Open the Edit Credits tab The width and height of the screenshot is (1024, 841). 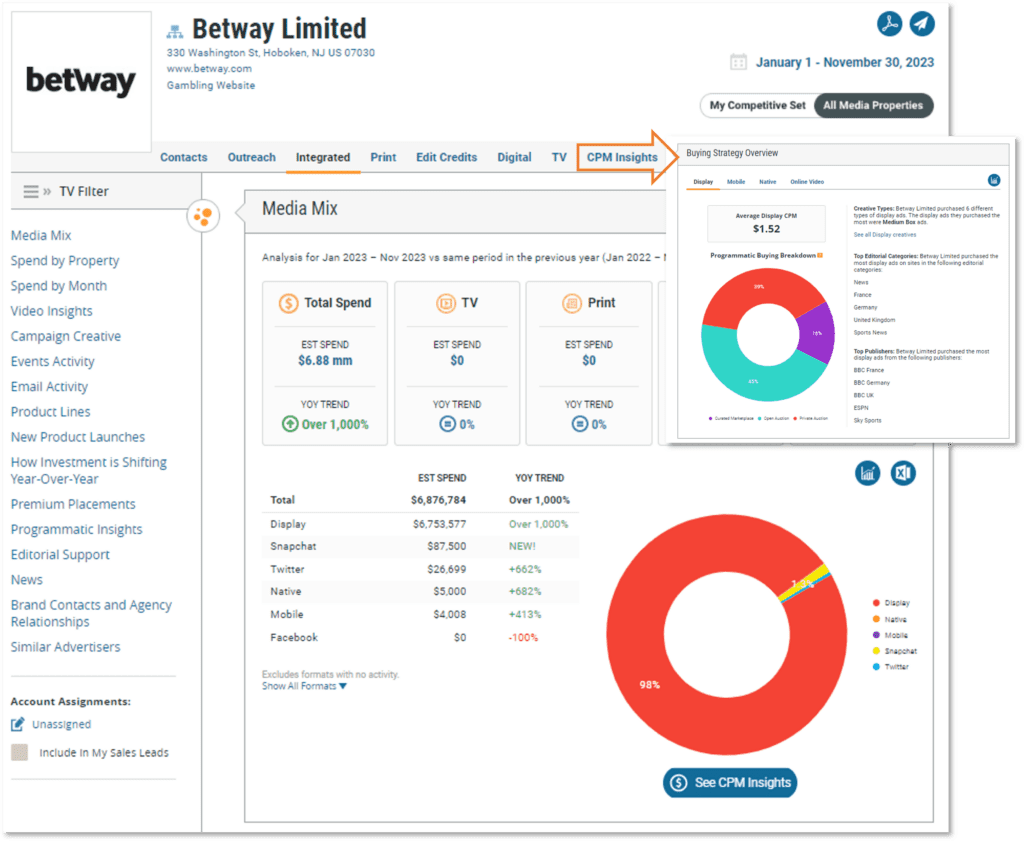tap(447, 157)
